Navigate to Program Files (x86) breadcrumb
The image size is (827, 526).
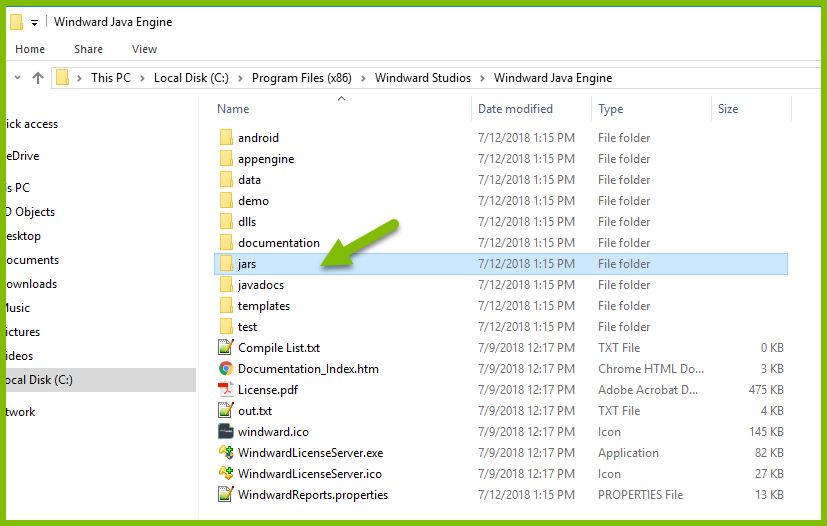[x=302, y=78]
